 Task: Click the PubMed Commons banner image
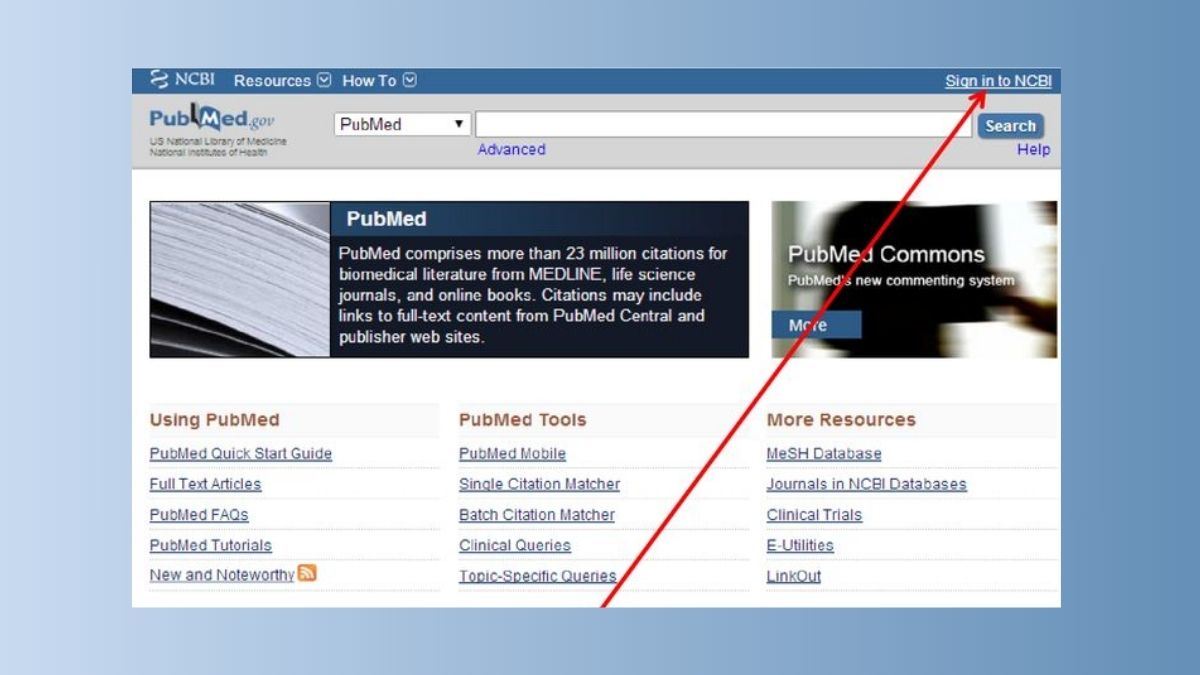[914, 279]
